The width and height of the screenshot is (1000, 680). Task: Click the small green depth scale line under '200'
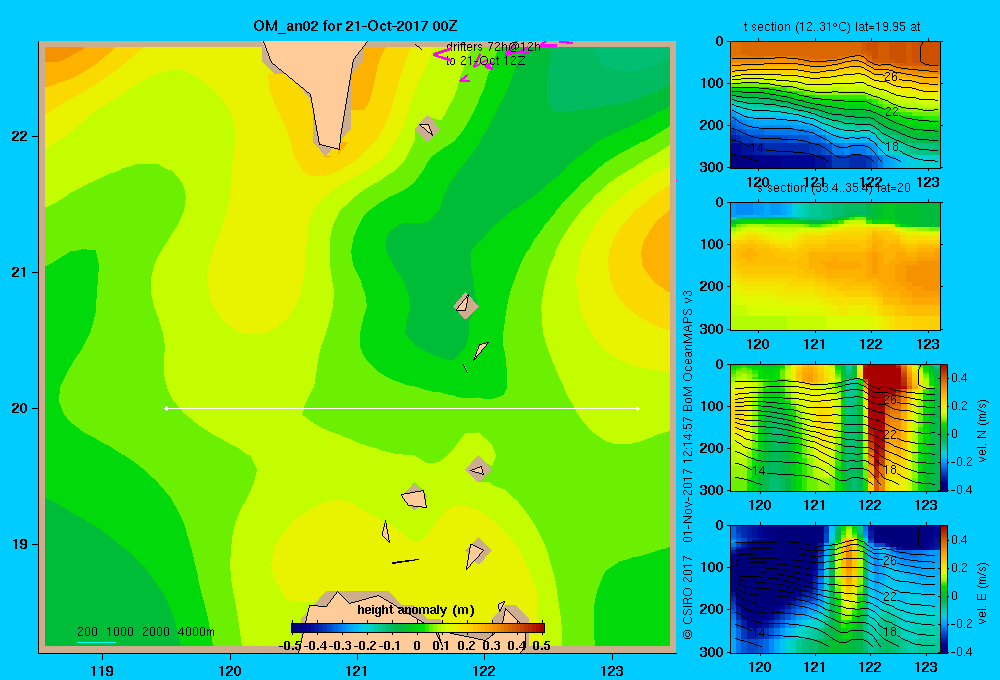[96, 642]
